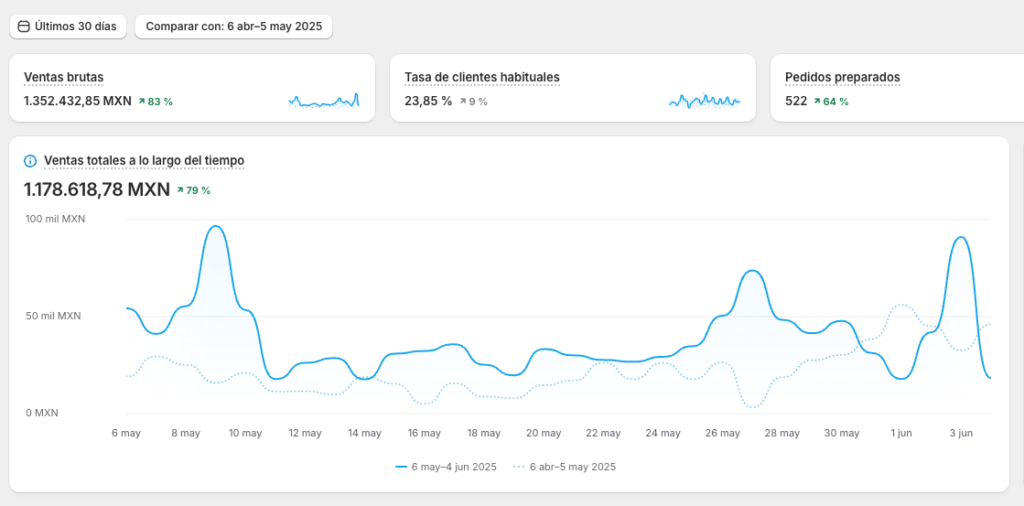The image size is (1024, 506).
Task: Click the 1.178.618,78 MXN total sales figure
Action: 96,189
